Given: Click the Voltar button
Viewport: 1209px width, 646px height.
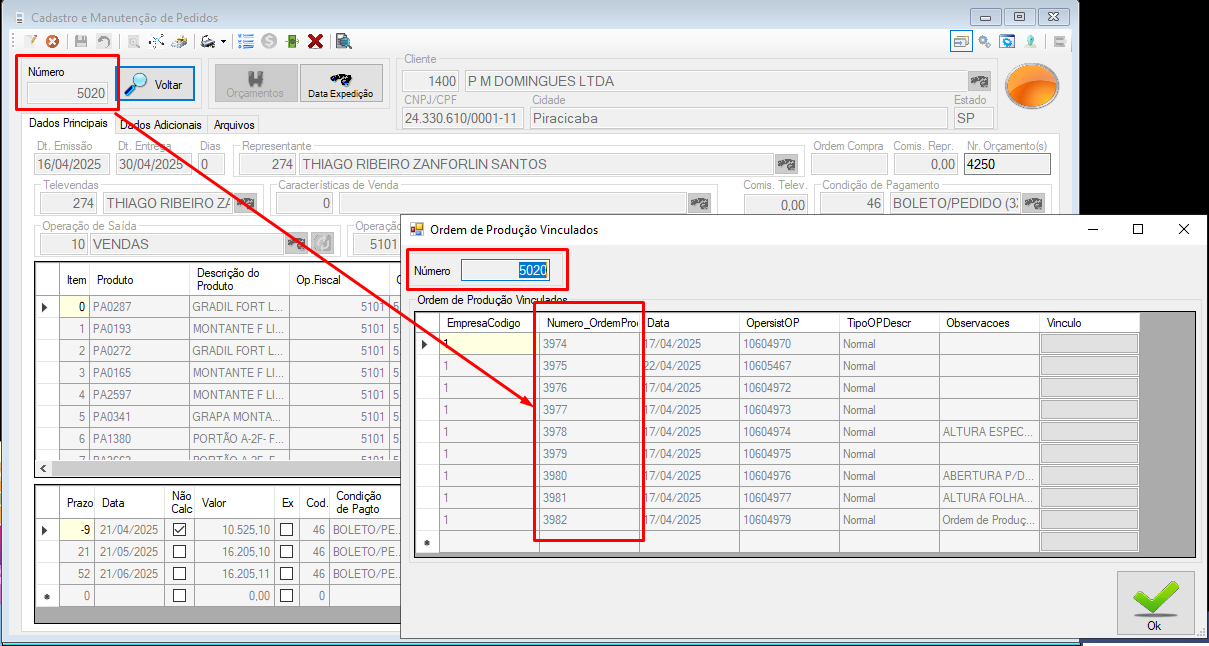Looking at the screenshot, I should (x=155, y=84).
